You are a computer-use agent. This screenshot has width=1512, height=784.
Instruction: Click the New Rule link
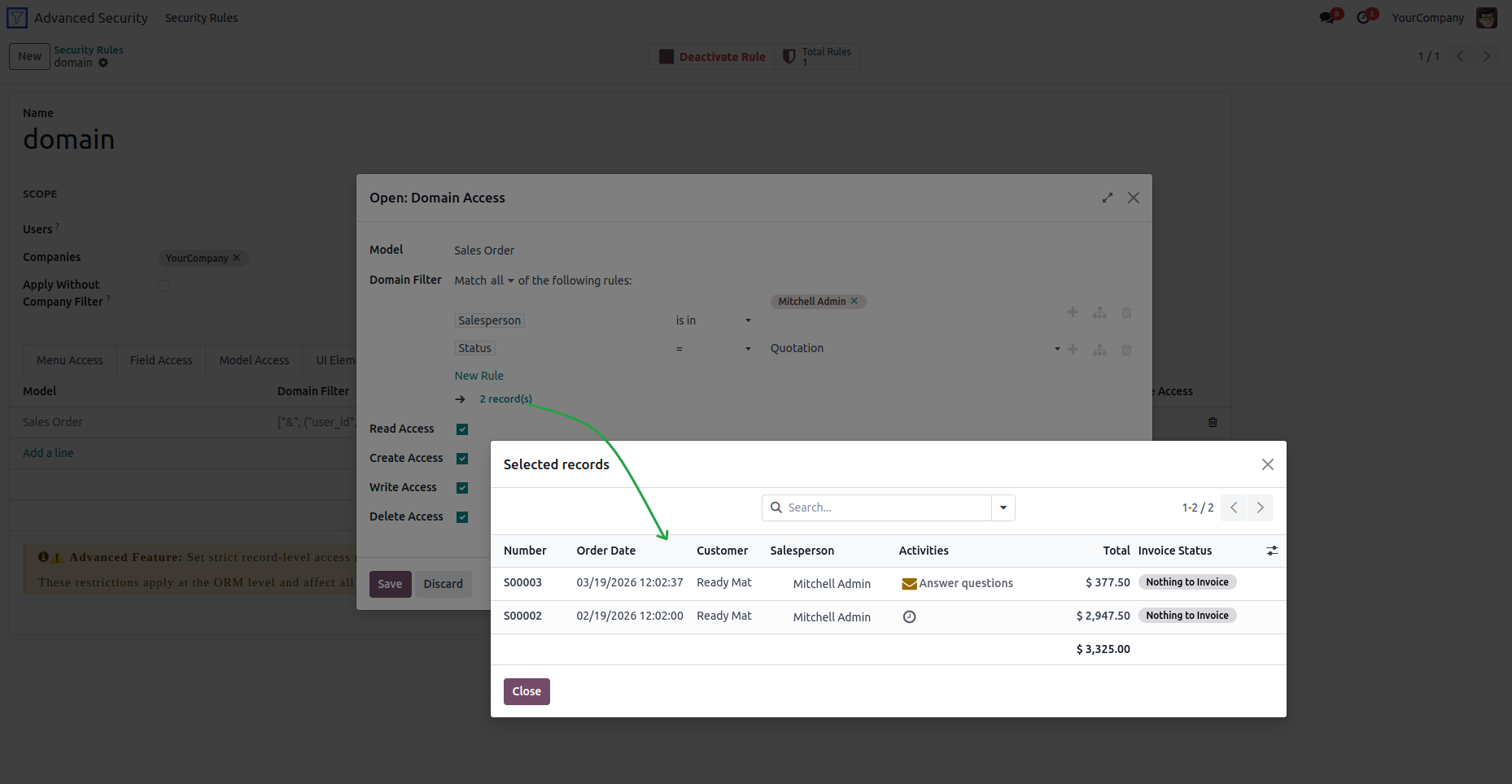(479, 376)
